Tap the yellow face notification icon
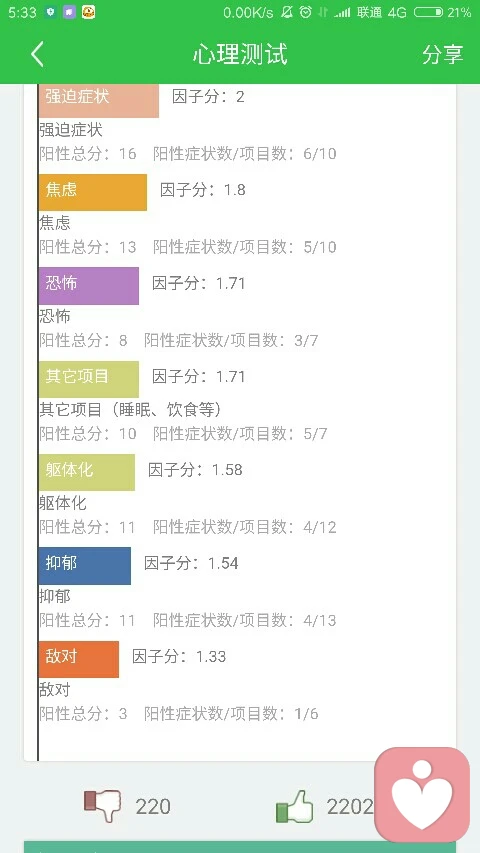480x853 pixels. tap(89, 12)
